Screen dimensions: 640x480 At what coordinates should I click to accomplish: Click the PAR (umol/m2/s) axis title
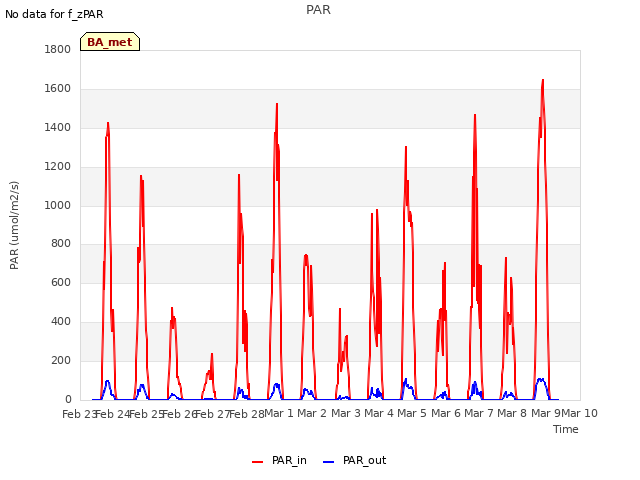point(14,225)
